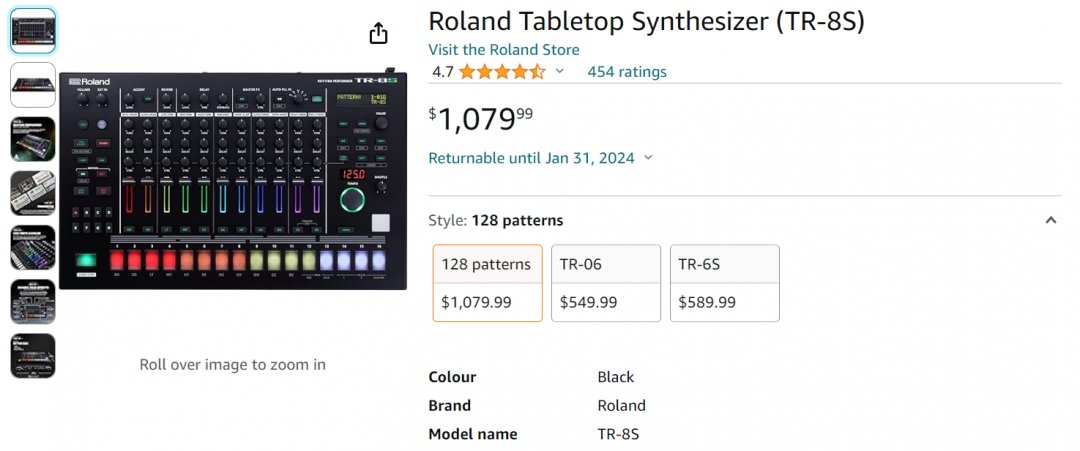Select the fifth product thumbnail
Image resolution: width=1080 pixels, height=451 pixels.
click(x=33, y=247)
